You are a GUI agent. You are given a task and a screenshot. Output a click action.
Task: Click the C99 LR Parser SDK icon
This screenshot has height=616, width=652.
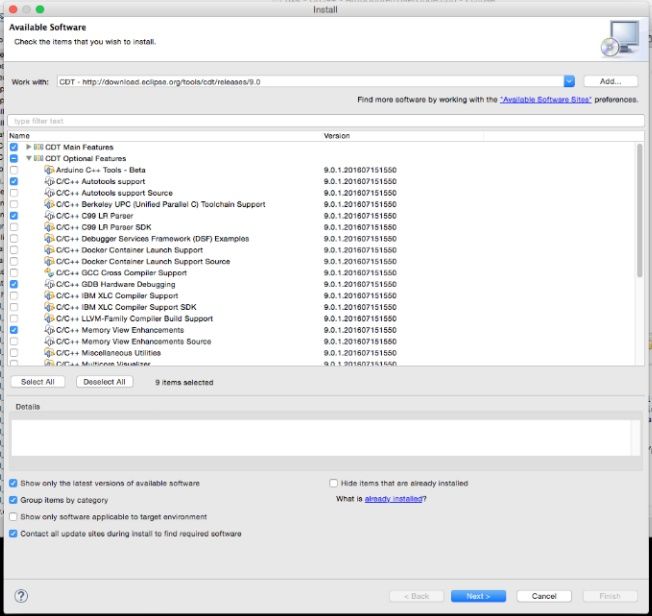tap(49, 227)
